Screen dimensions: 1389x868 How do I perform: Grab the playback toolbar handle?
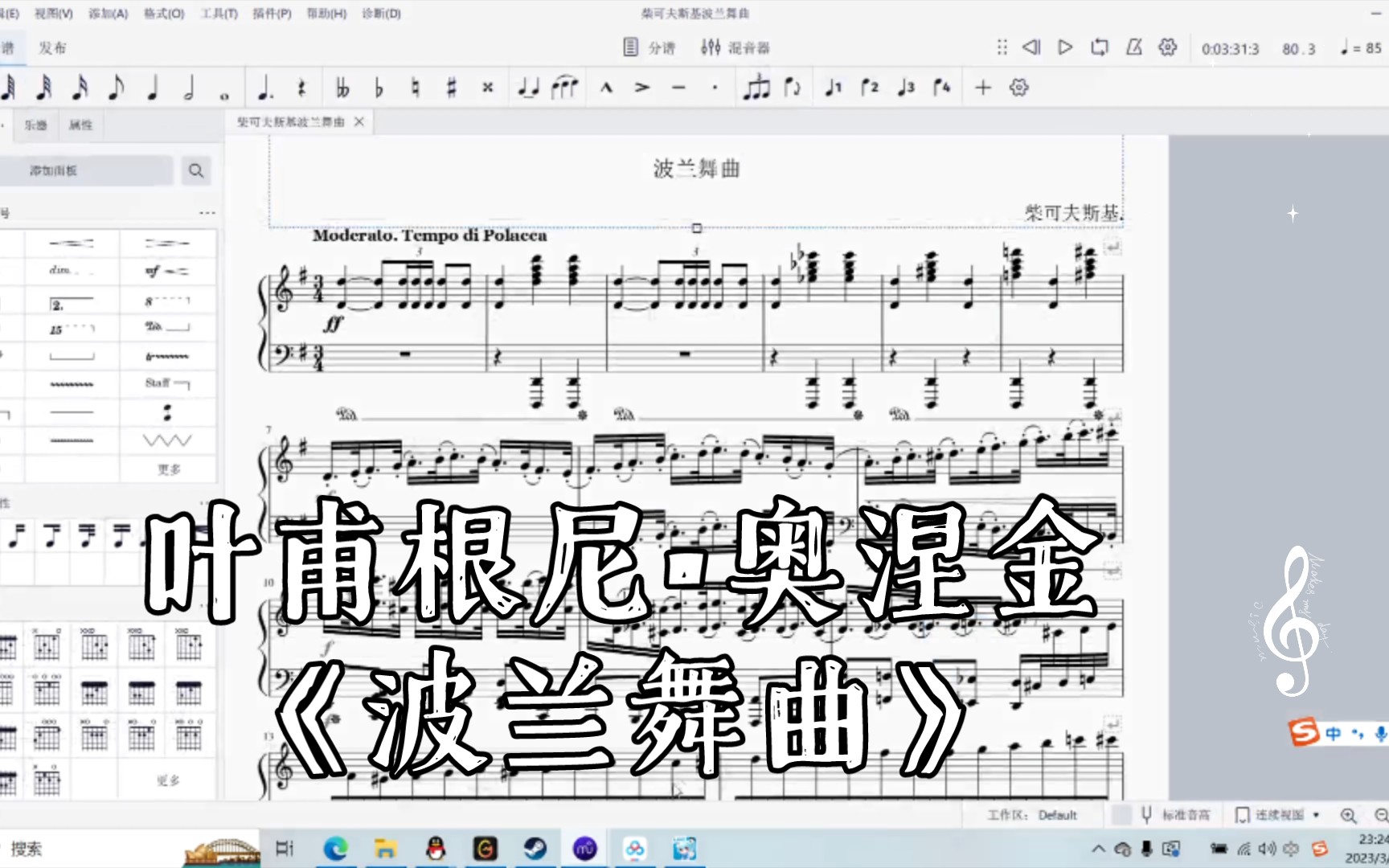[x=1002, y=47]
